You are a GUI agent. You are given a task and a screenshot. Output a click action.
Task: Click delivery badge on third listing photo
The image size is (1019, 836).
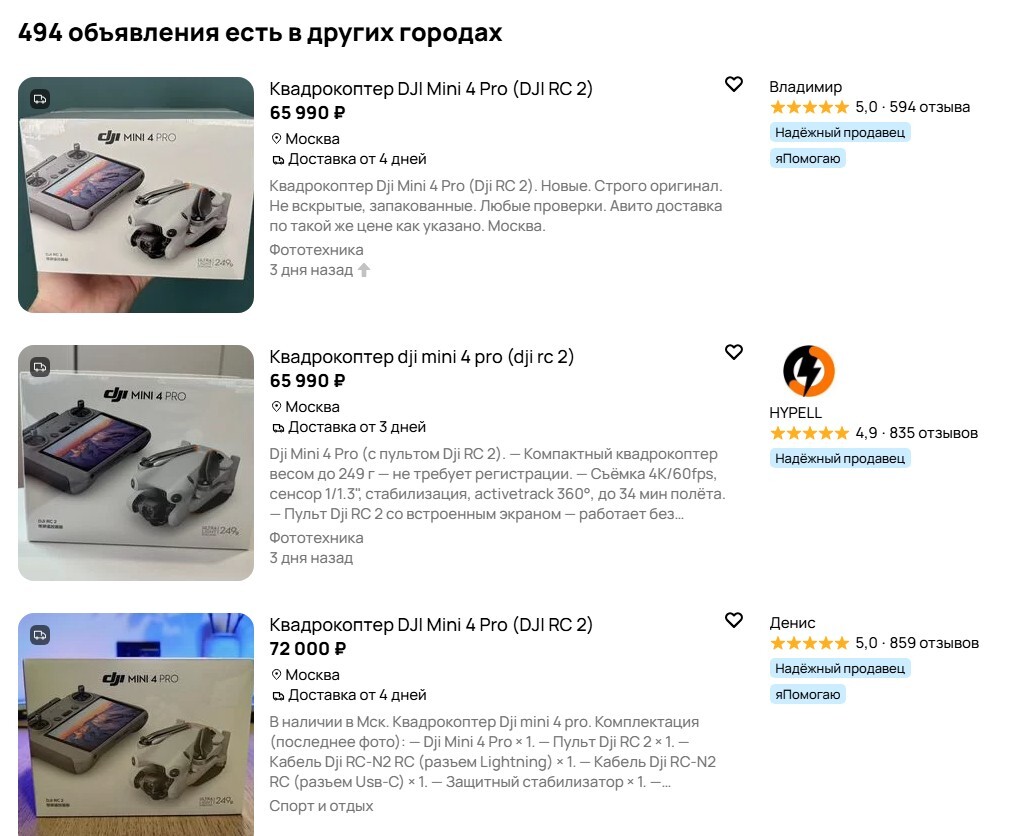pyautogui.click(x=40, y=635)
